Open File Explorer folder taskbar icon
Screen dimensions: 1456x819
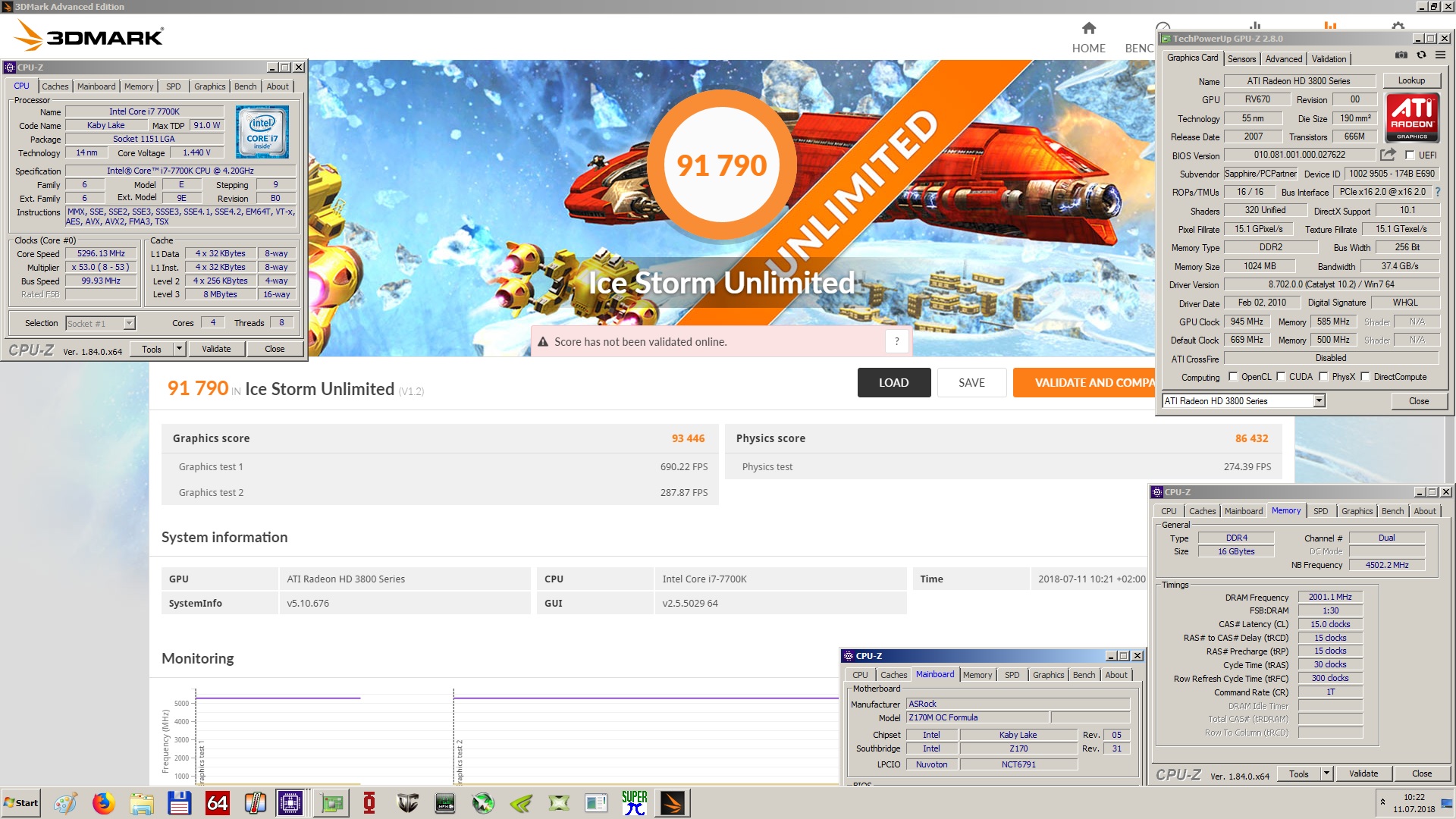(141, 803)
